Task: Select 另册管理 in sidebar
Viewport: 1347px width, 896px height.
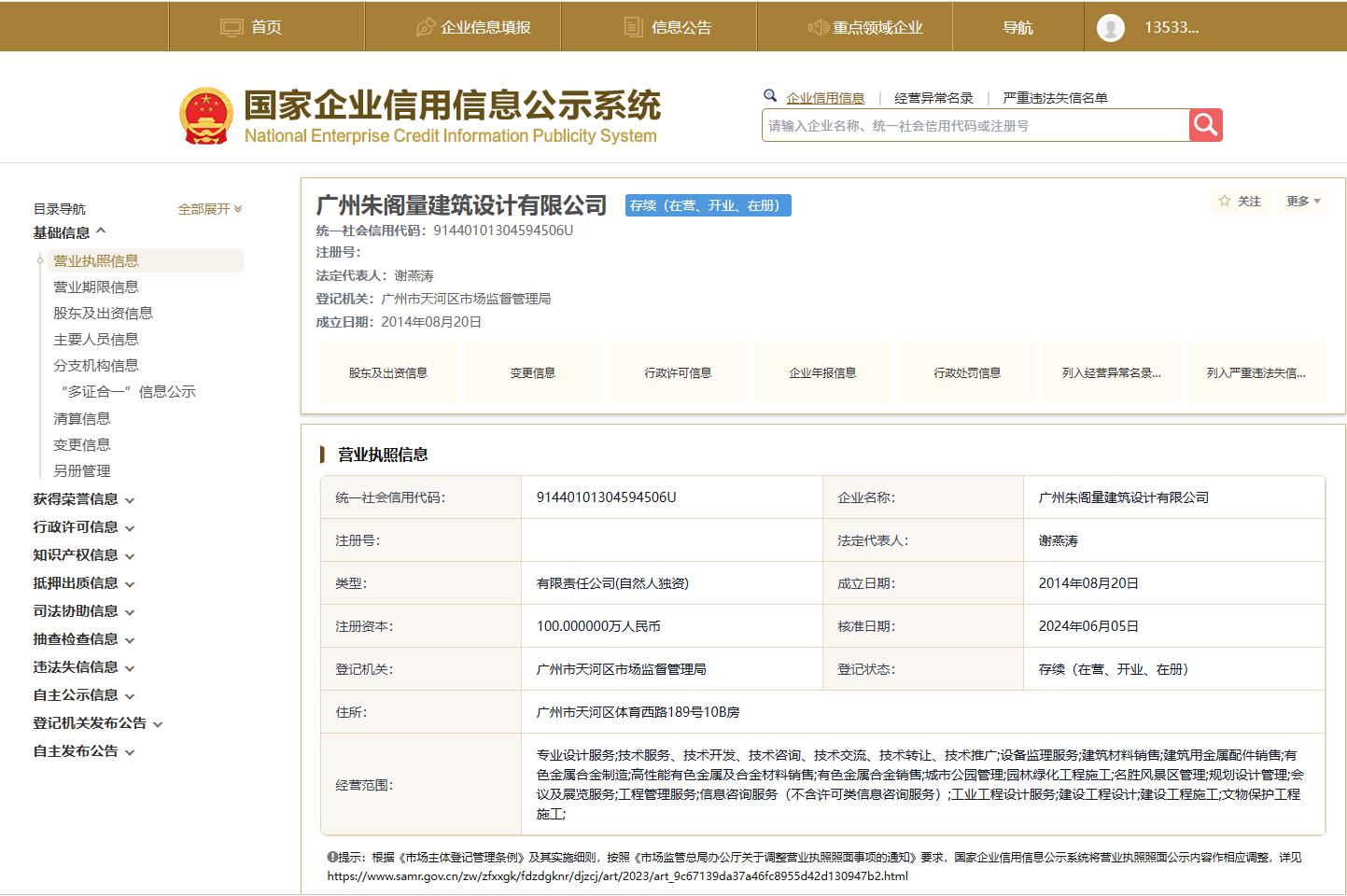Action: pos(82,470)
